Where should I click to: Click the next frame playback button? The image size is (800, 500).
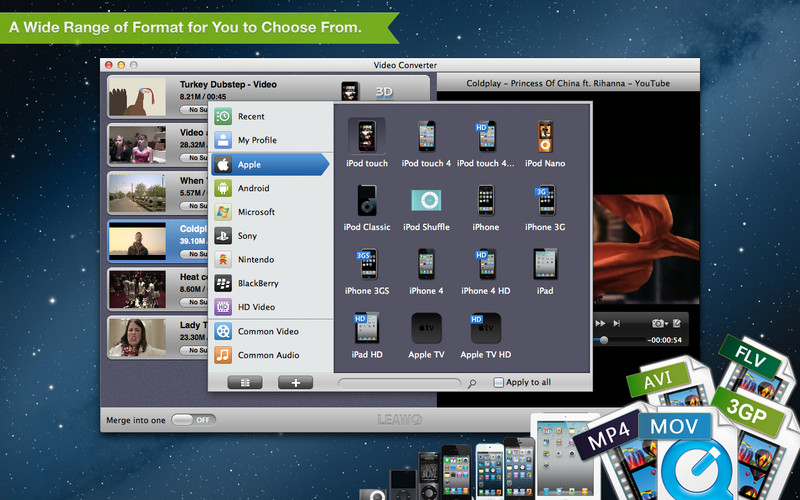coord(617,323)
